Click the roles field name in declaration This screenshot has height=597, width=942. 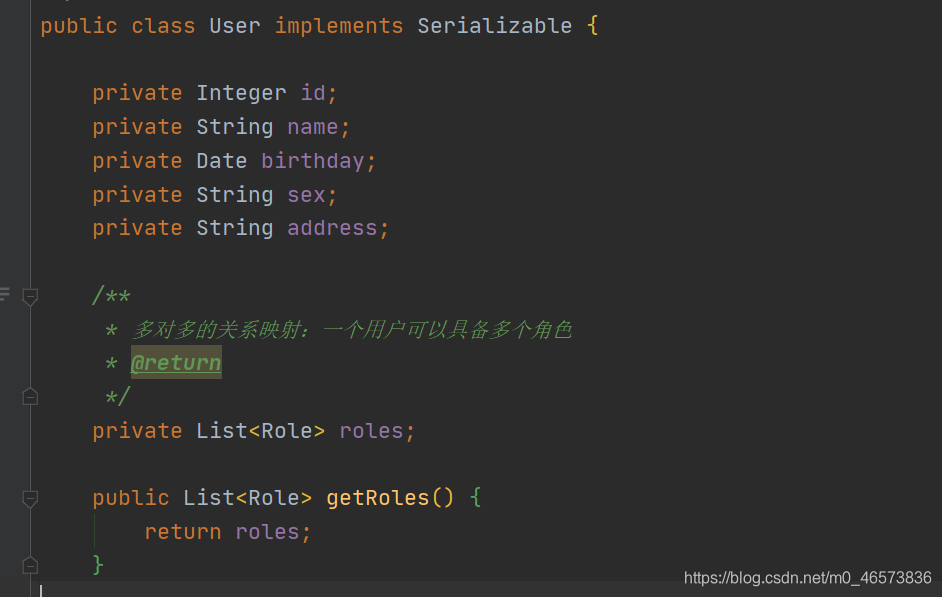click(x=371, y=431)
